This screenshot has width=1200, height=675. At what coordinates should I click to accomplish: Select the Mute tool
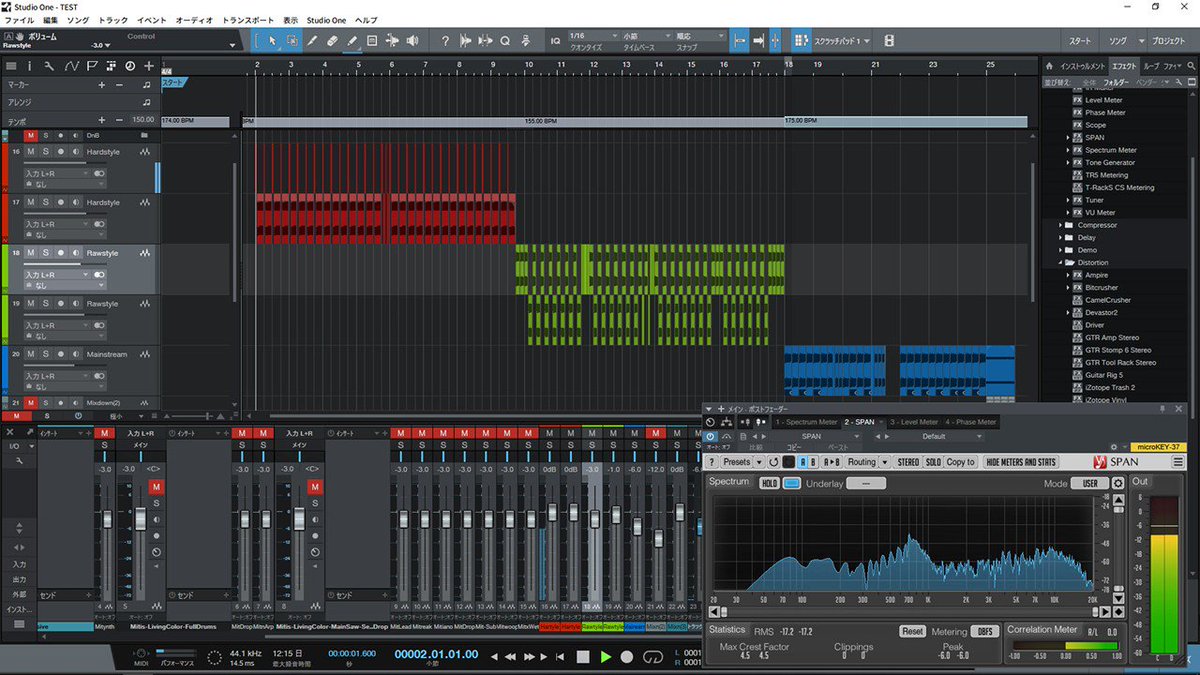(x=372, y=41)
